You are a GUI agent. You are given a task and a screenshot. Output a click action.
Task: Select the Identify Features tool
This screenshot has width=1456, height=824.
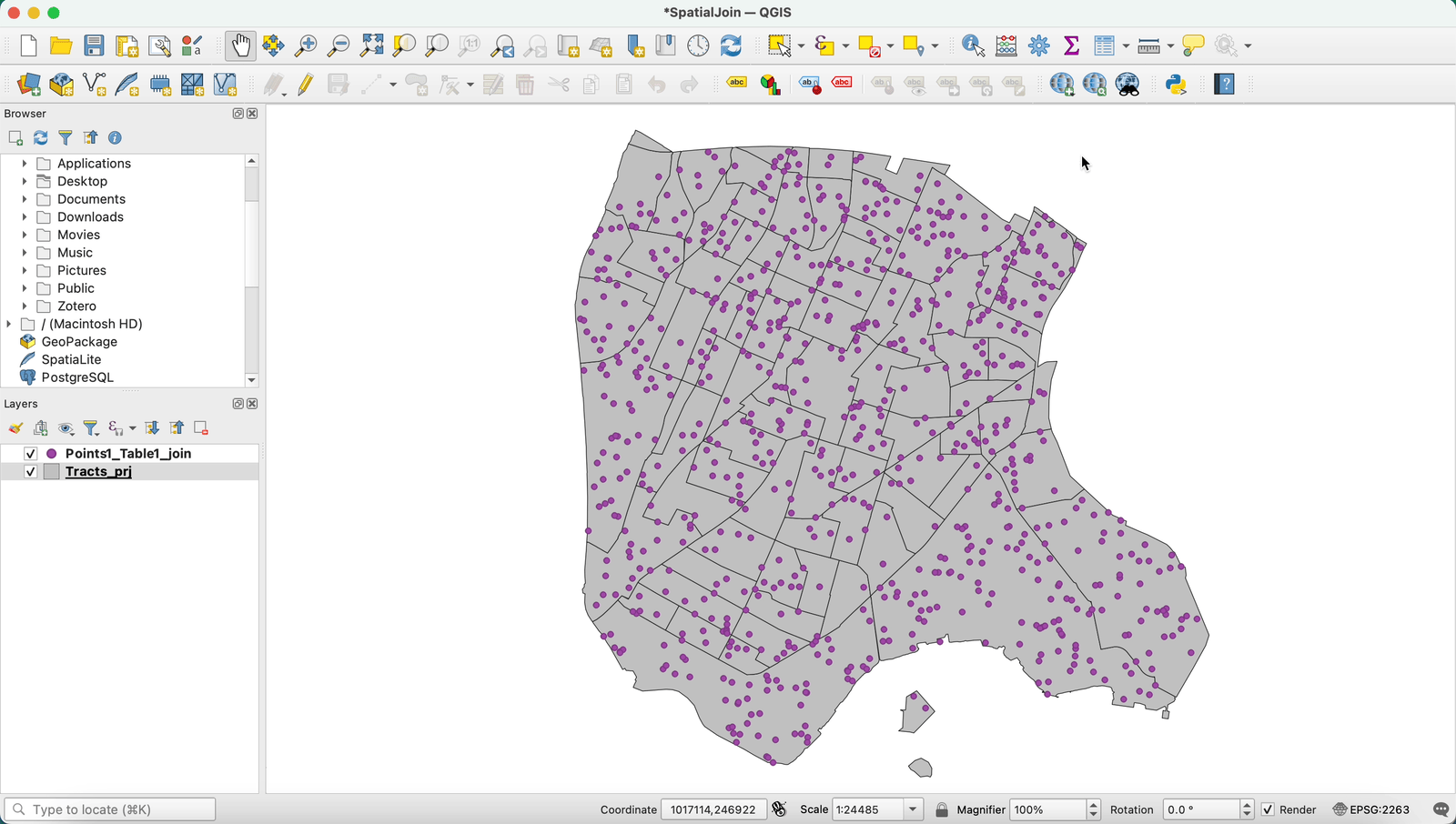coord(973,45)
